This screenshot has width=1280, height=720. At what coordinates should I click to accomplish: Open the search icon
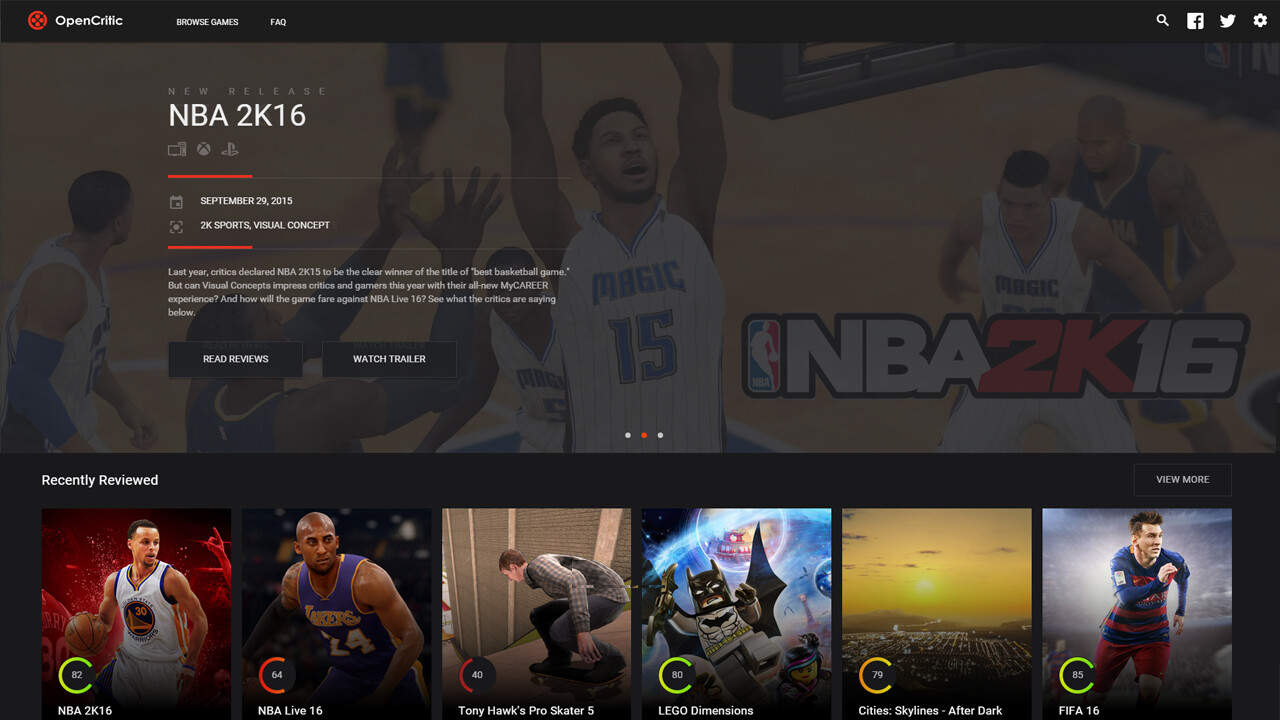pyautogui.click(x=1162, y=20)
